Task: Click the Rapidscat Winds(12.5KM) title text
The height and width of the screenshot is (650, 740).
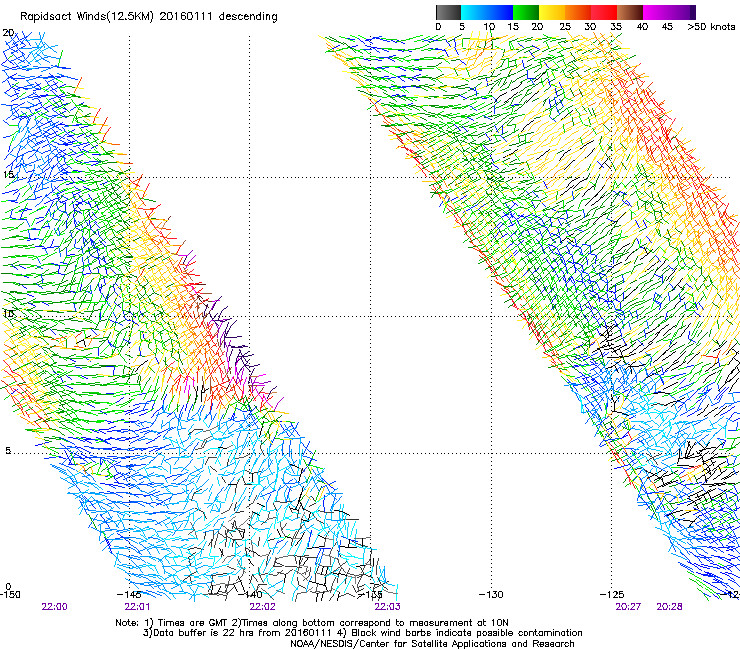Action: (149, 17)
